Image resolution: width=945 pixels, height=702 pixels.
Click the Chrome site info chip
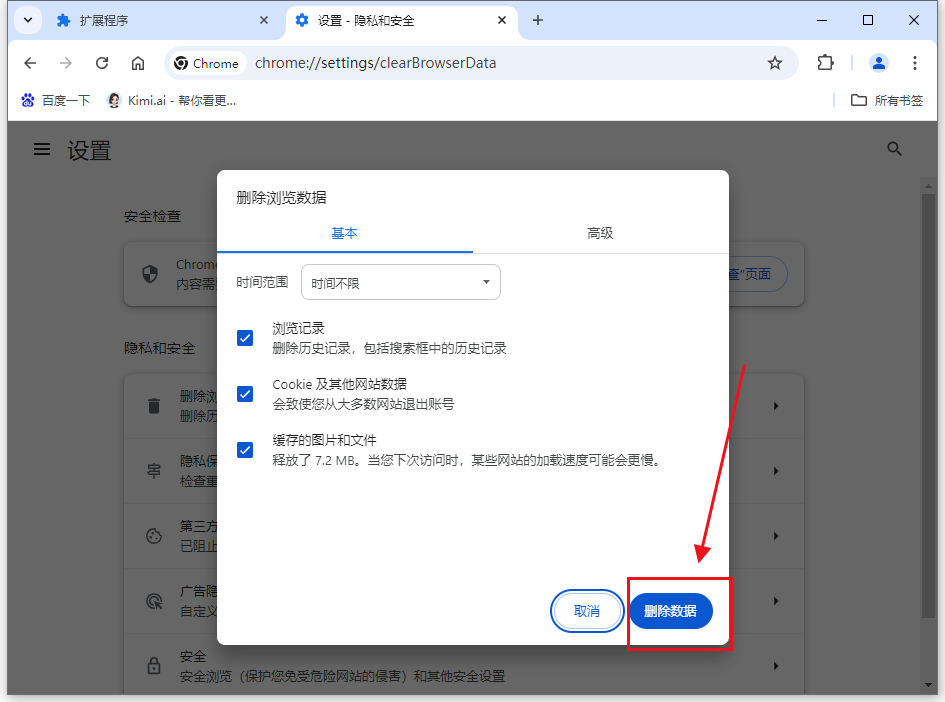[x=206, y=63]
